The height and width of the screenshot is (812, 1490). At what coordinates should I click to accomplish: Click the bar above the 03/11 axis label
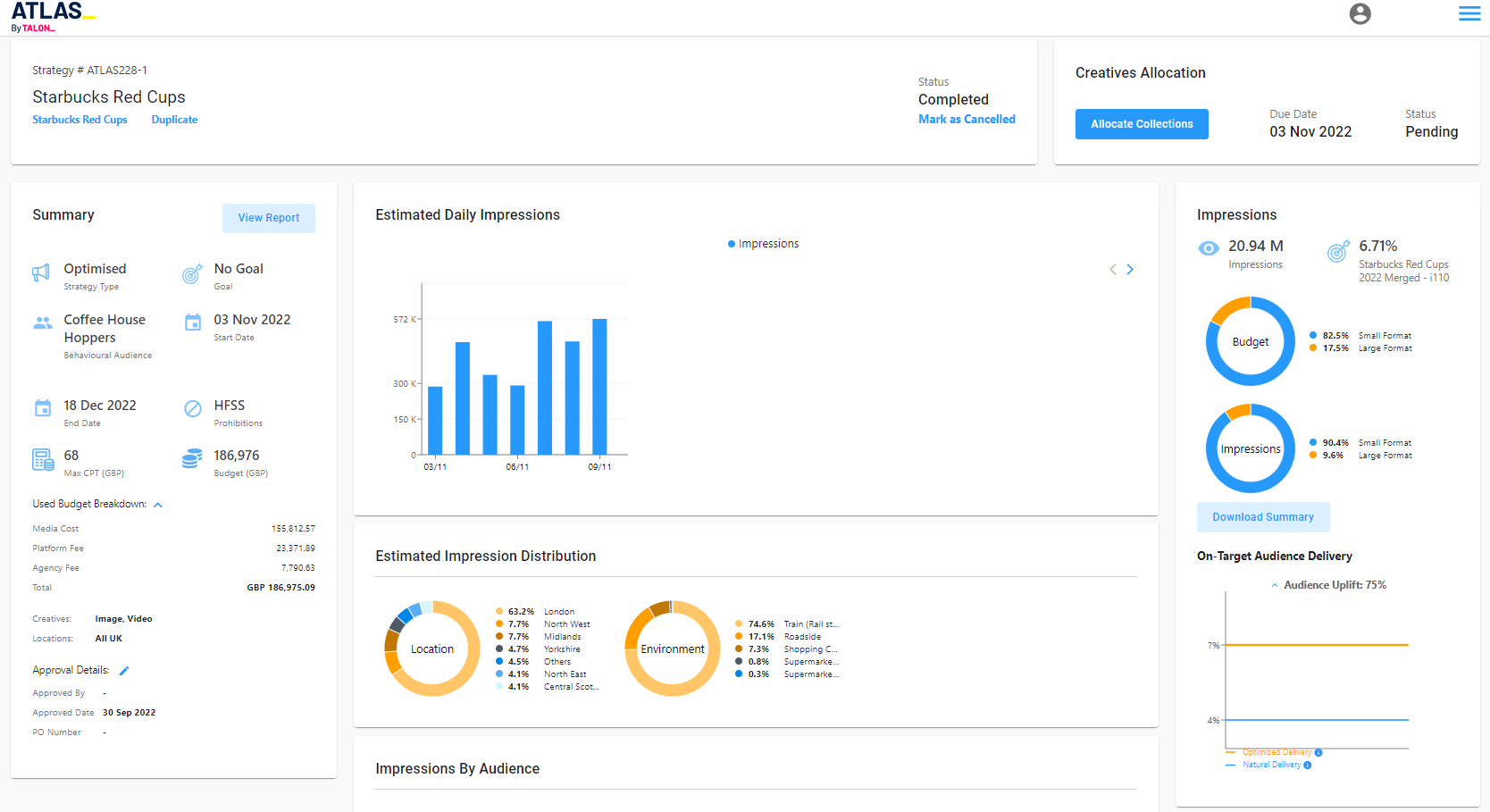pos(435,421)
